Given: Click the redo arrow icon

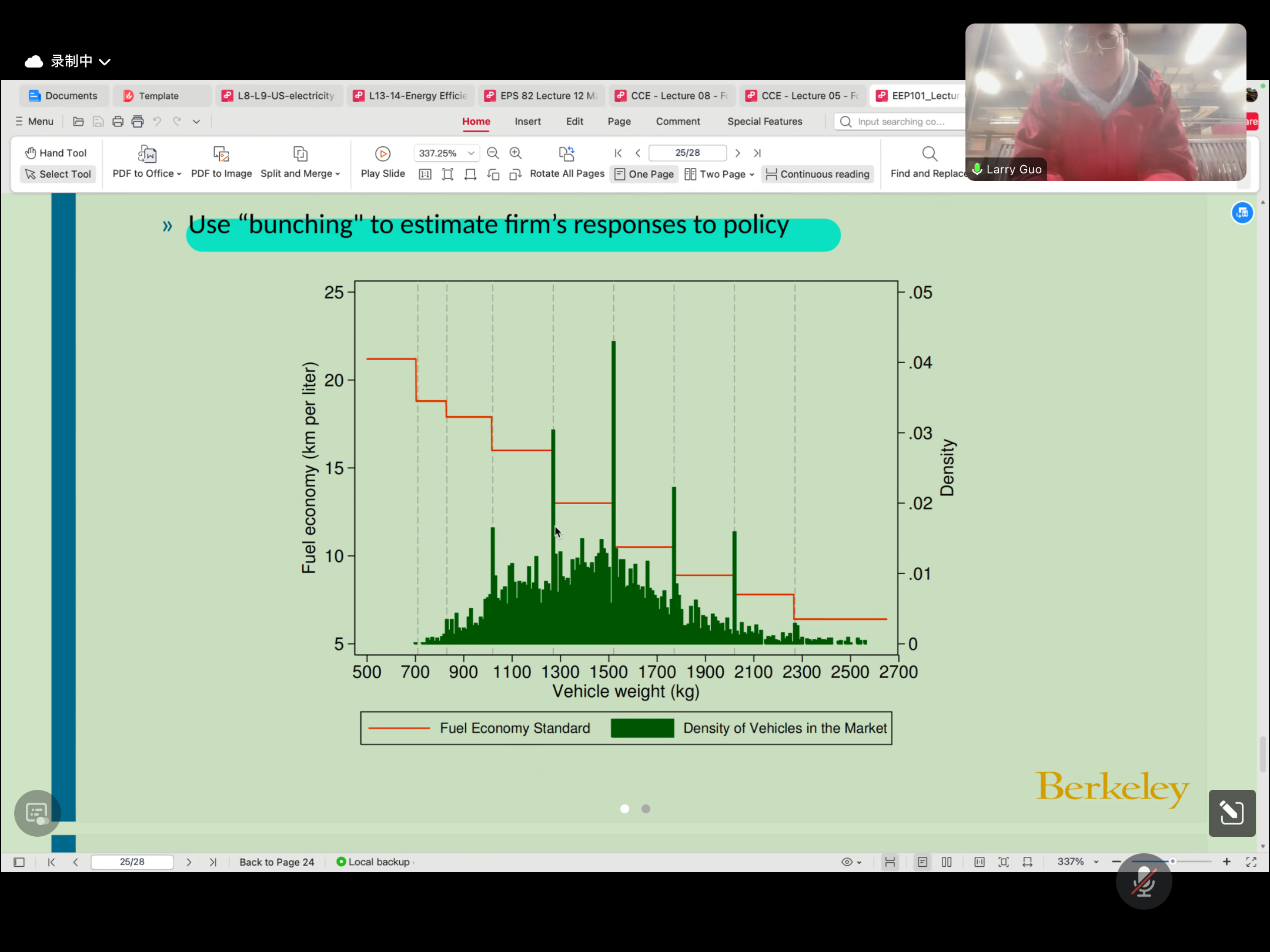Looking at the screenshot, I should coord(177,122).
